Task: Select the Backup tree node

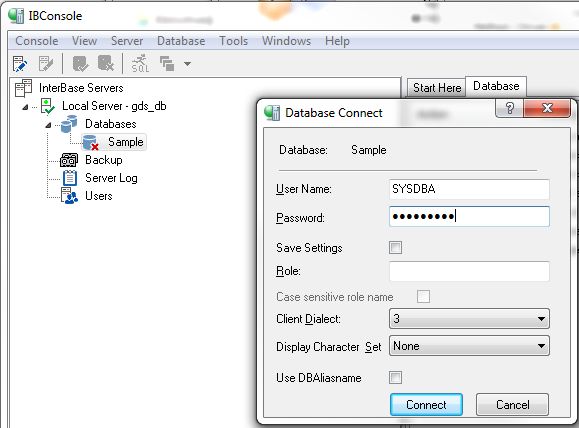Action: tap(104, 160)
